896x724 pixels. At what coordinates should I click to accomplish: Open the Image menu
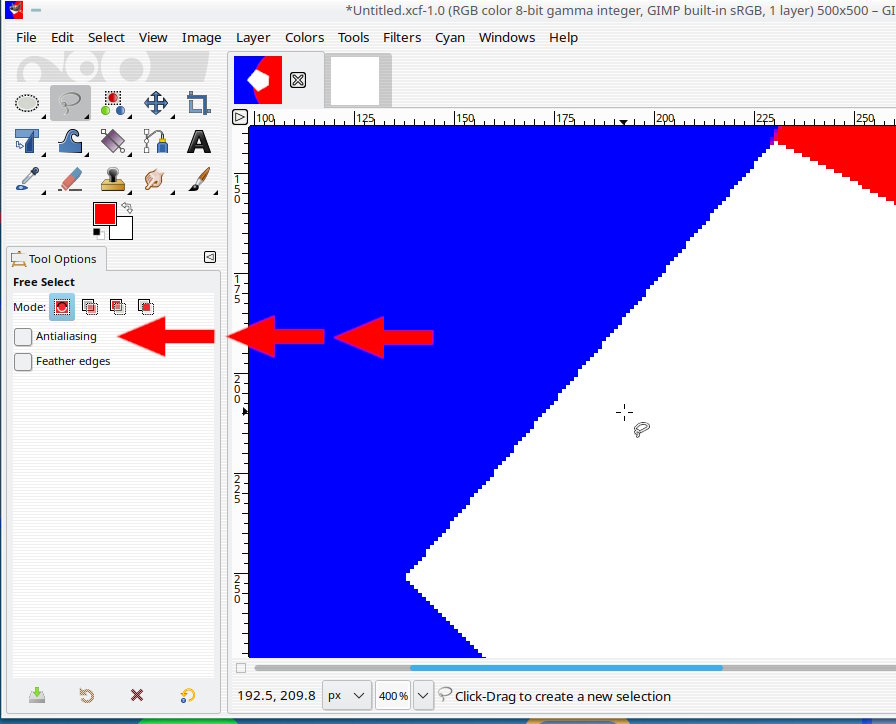(x=202, y=38)
